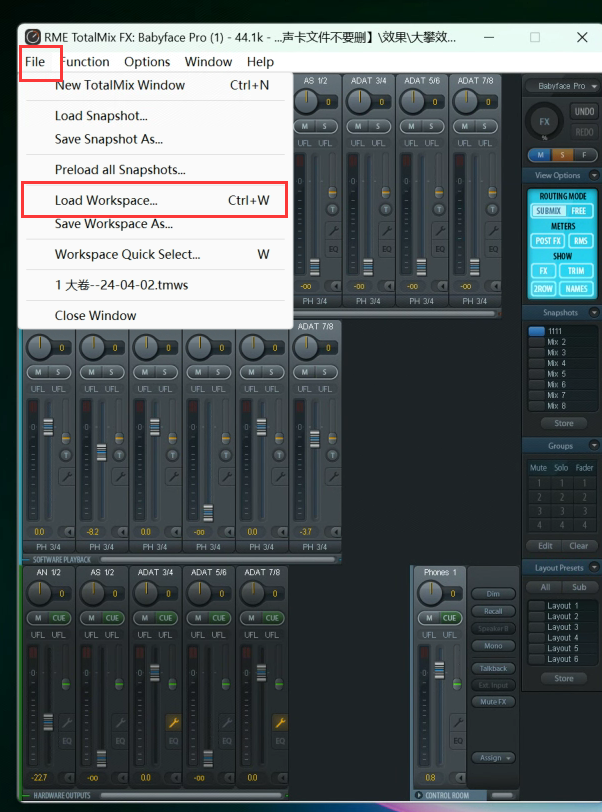Mute hardware output AN 1/2

pos(38,618)
